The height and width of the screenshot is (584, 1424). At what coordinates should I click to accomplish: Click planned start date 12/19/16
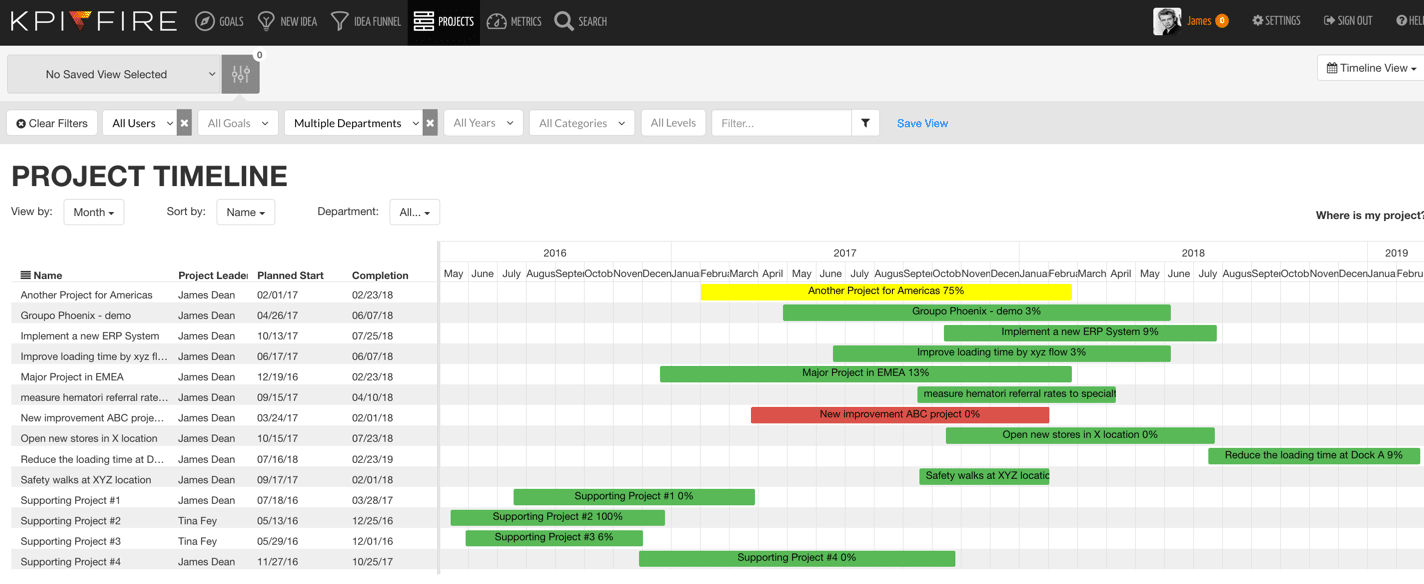click(x=277, y=377)
